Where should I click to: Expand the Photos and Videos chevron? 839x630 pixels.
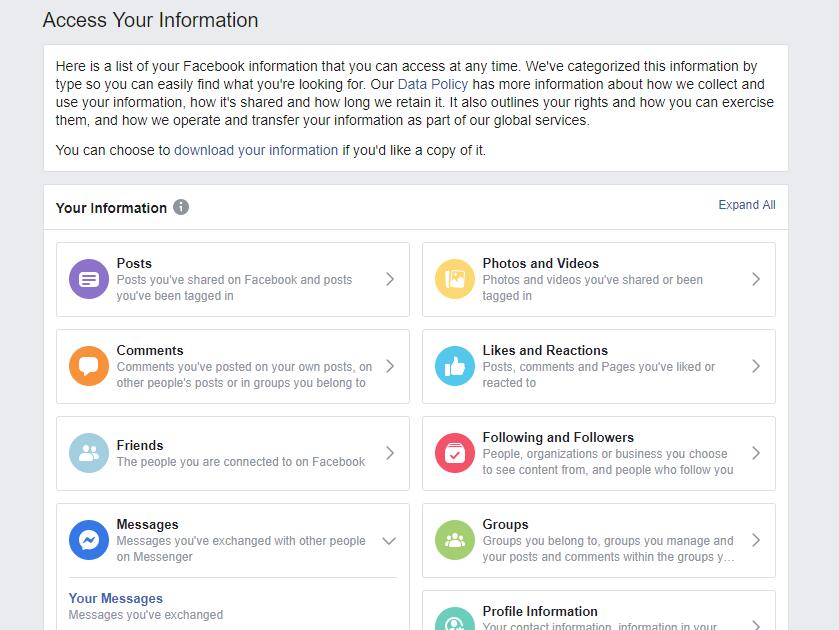coord(756,279)
